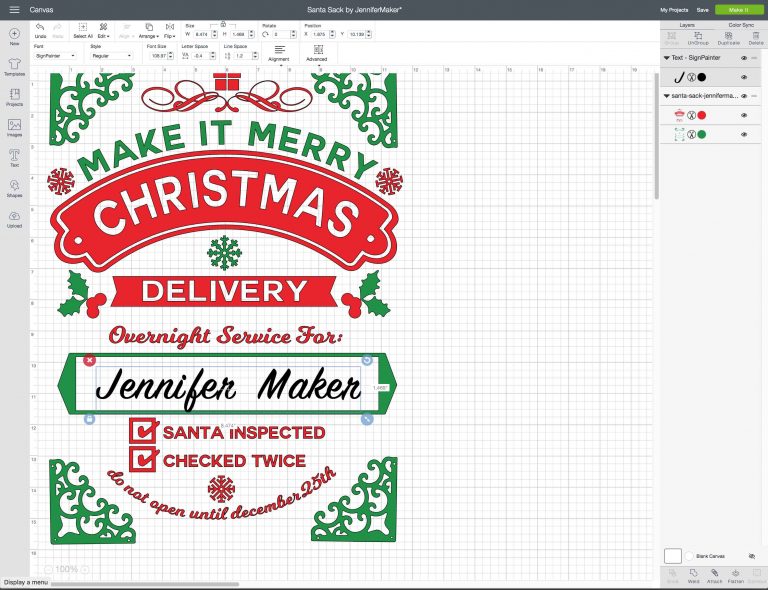Open the Projects panel in the sidebar

pos(14,97)
